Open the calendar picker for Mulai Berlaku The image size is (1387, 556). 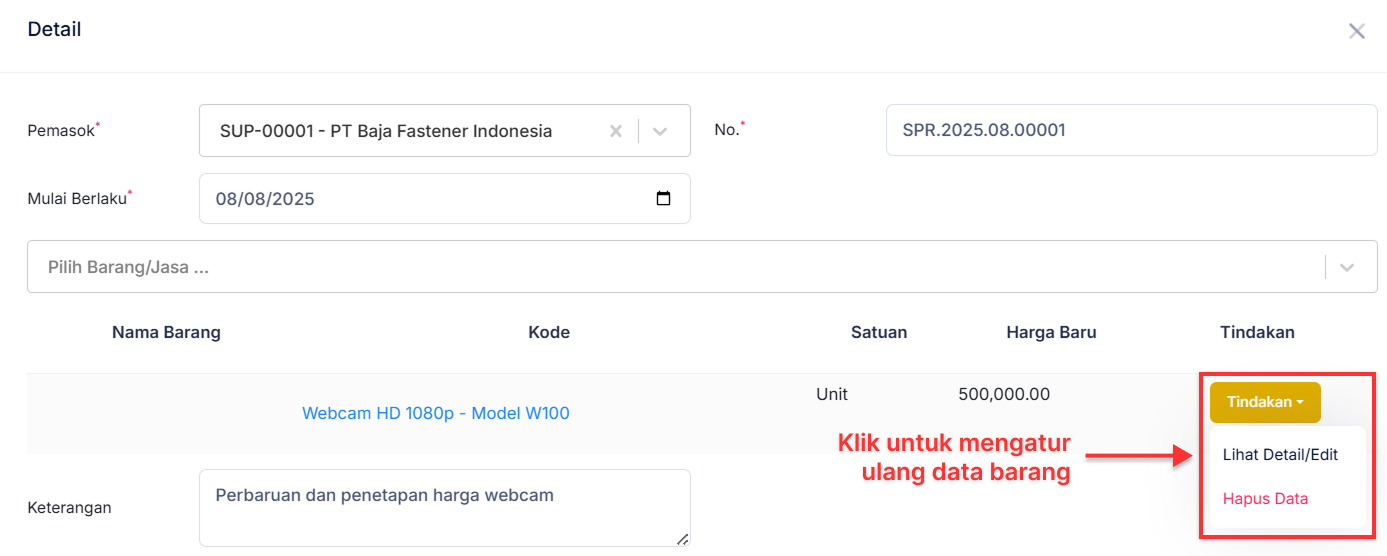tap(663, 198)
